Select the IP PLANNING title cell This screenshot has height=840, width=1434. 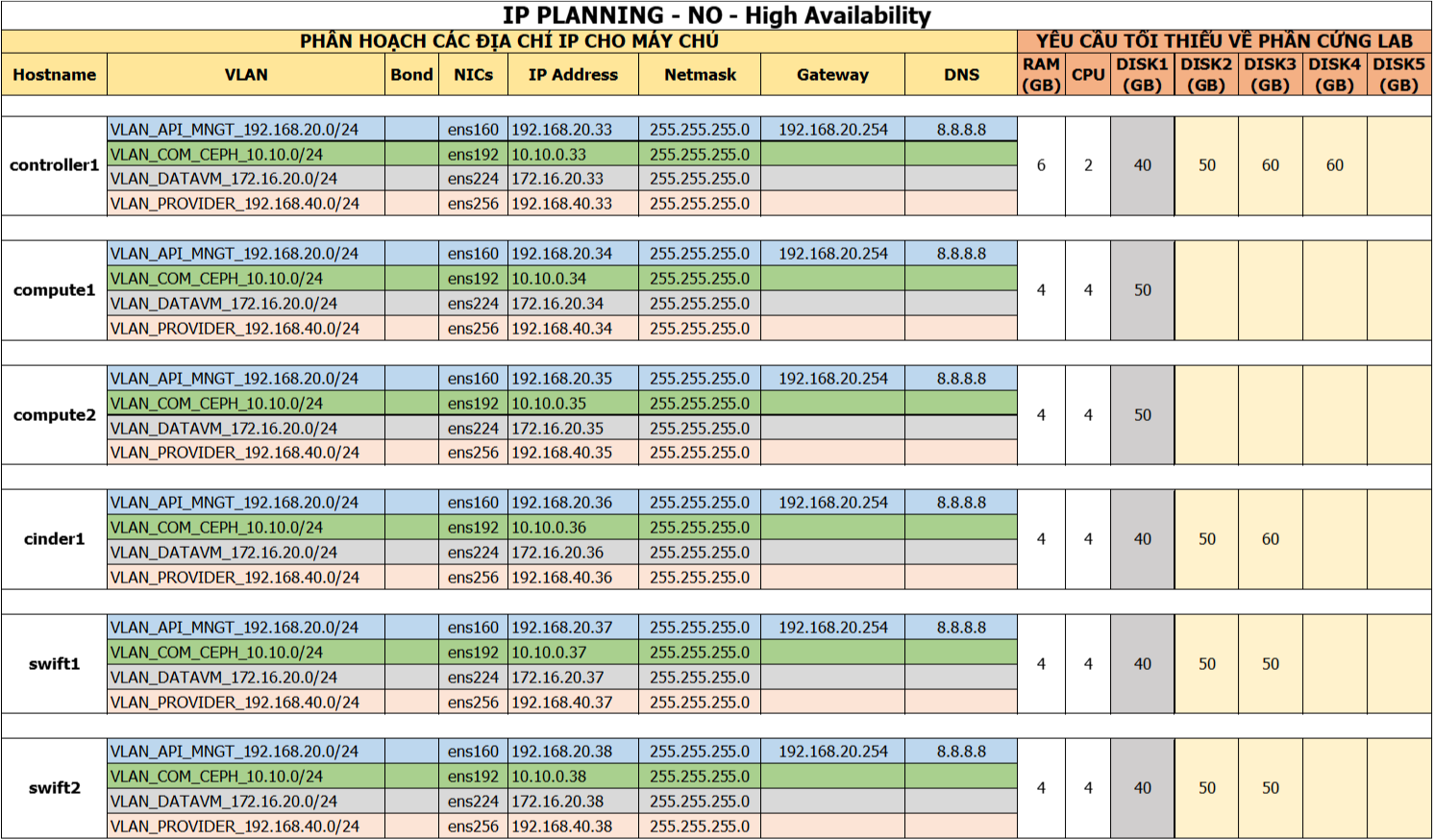pos(716,15)
